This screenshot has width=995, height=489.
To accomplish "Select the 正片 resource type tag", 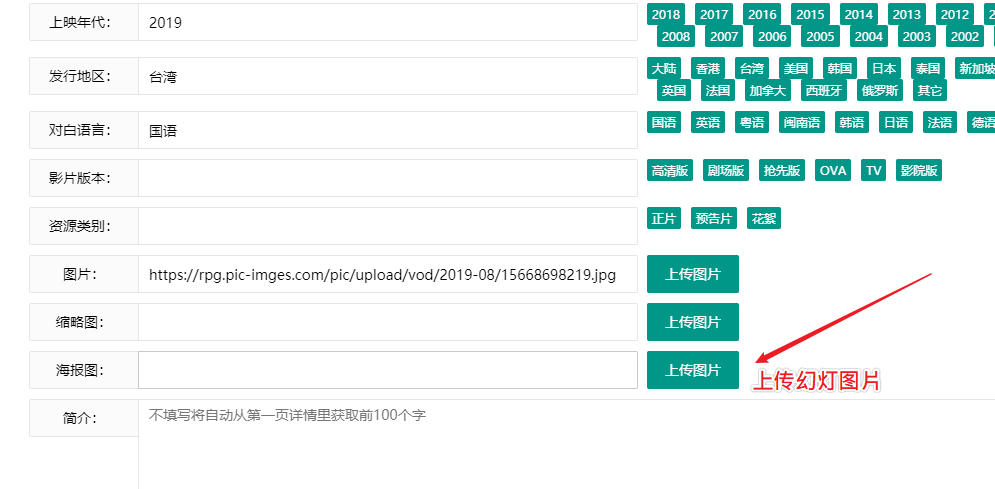I will tap(664, 218).
